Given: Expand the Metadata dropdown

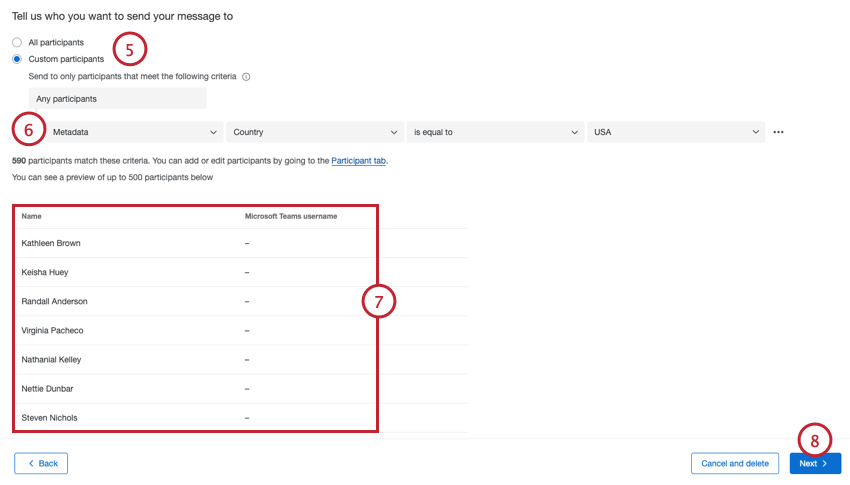Looking at the screenshot, I should tap(134, 132).
